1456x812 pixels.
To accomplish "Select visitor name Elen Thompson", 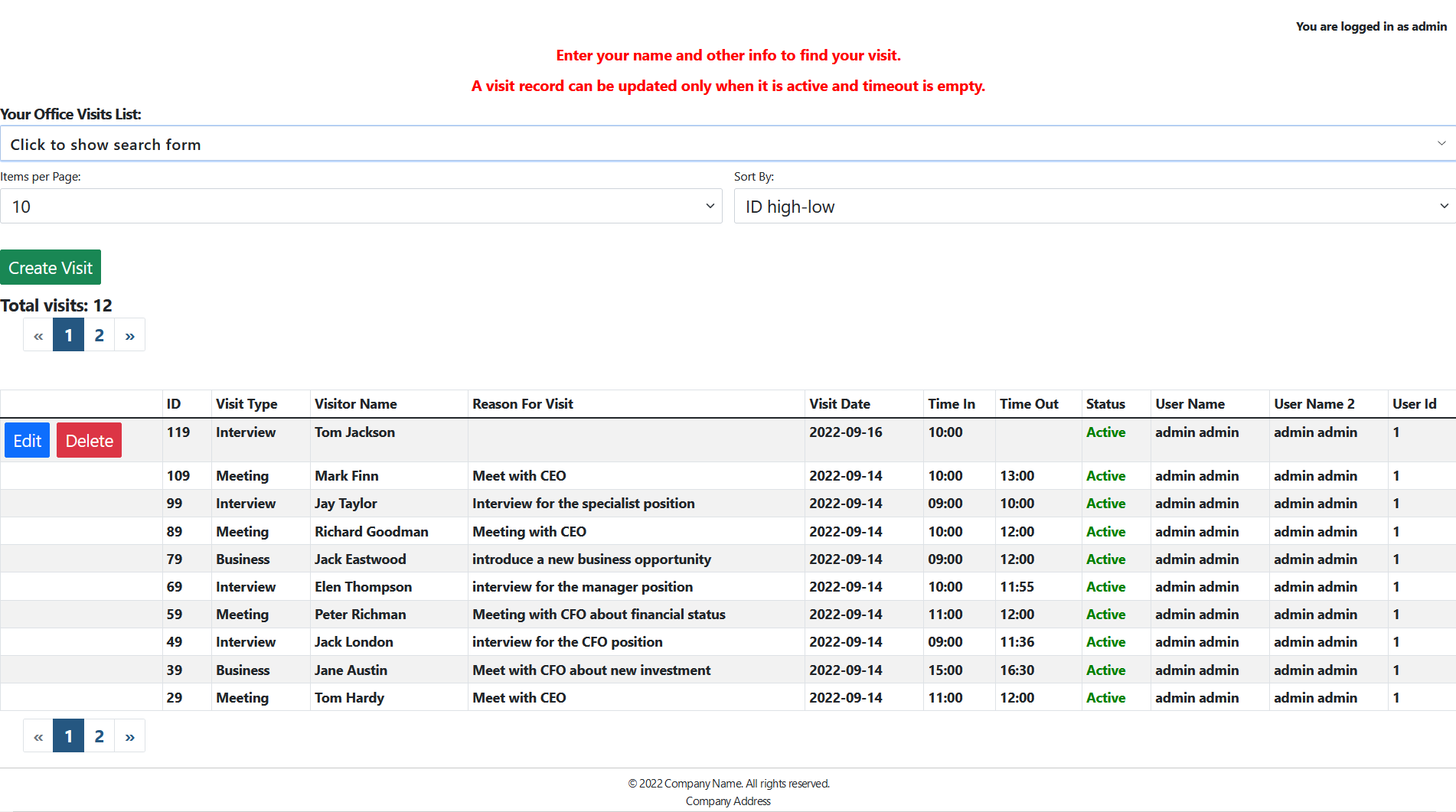I will click(x=363, y=587).
